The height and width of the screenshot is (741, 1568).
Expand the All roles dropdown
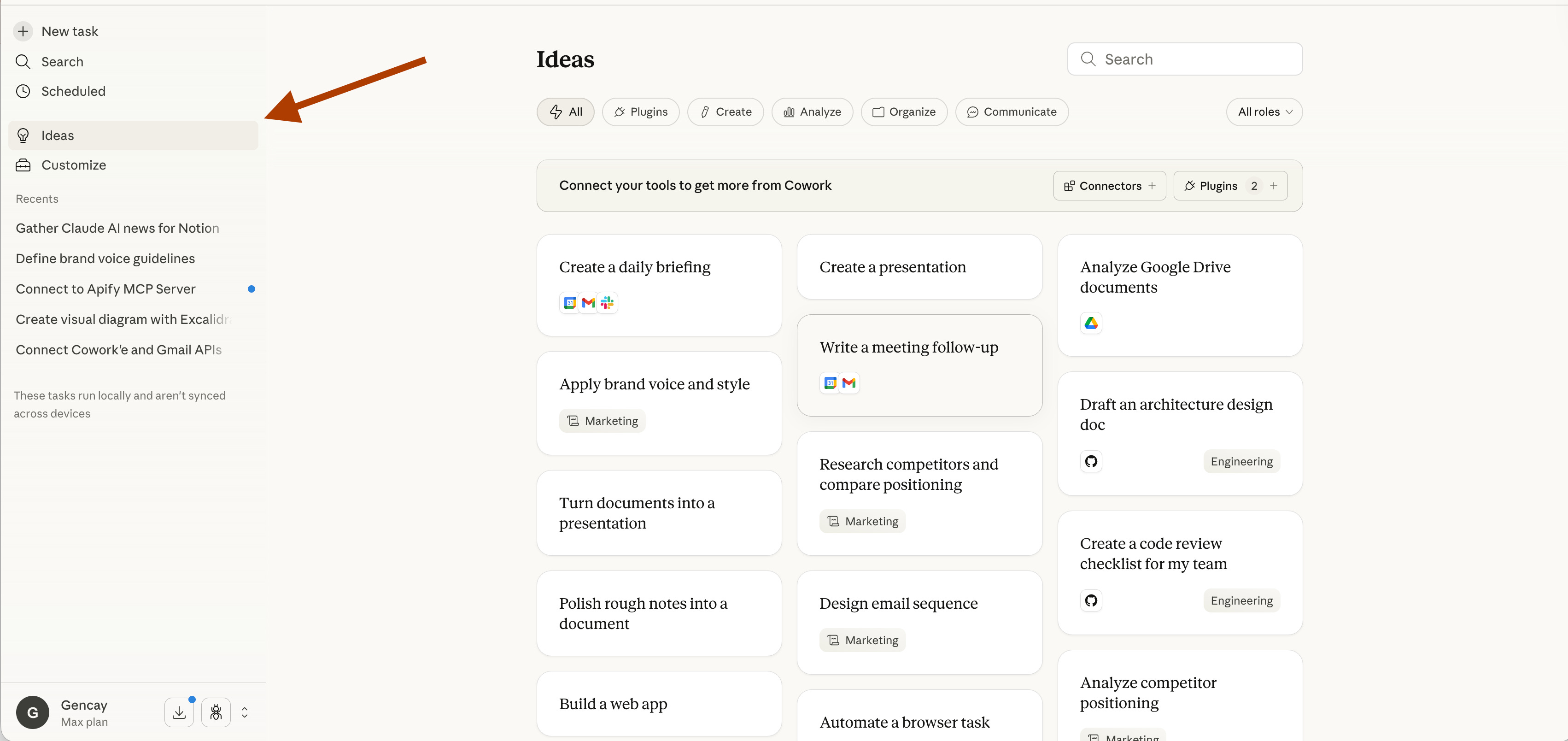1264,112
